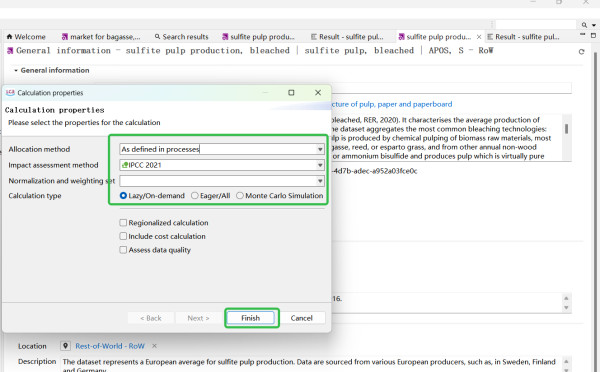
Task: Click Cancel in the Calculation properties dialog
Action: point(301,318)
